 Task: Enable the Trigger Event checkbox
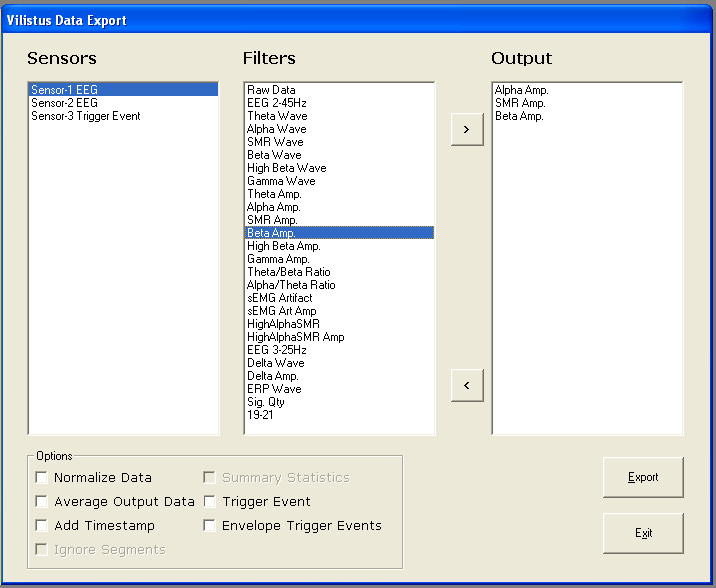point(210,502)
